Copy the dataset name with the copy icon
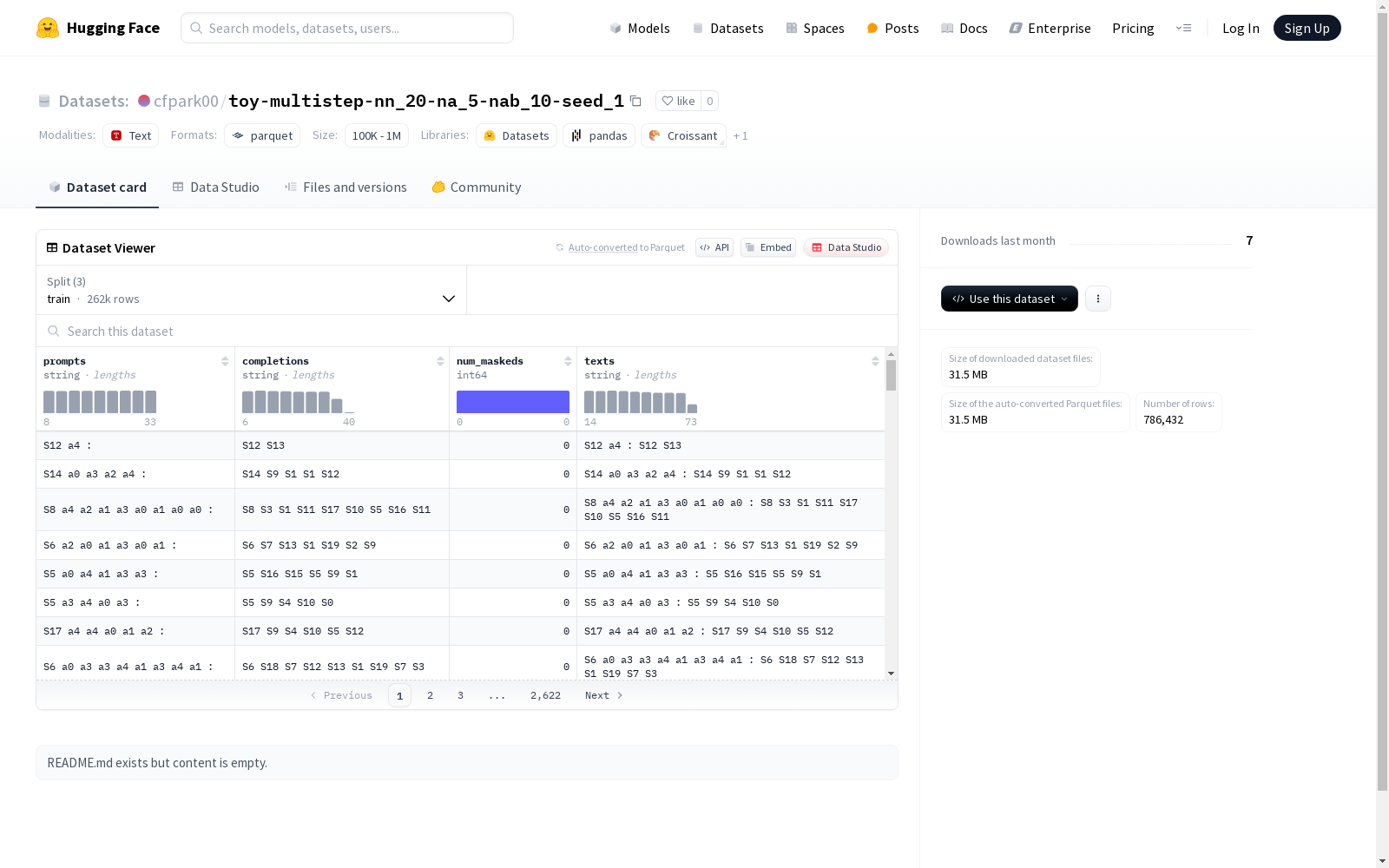1389x868 pixels. [635, 101]
